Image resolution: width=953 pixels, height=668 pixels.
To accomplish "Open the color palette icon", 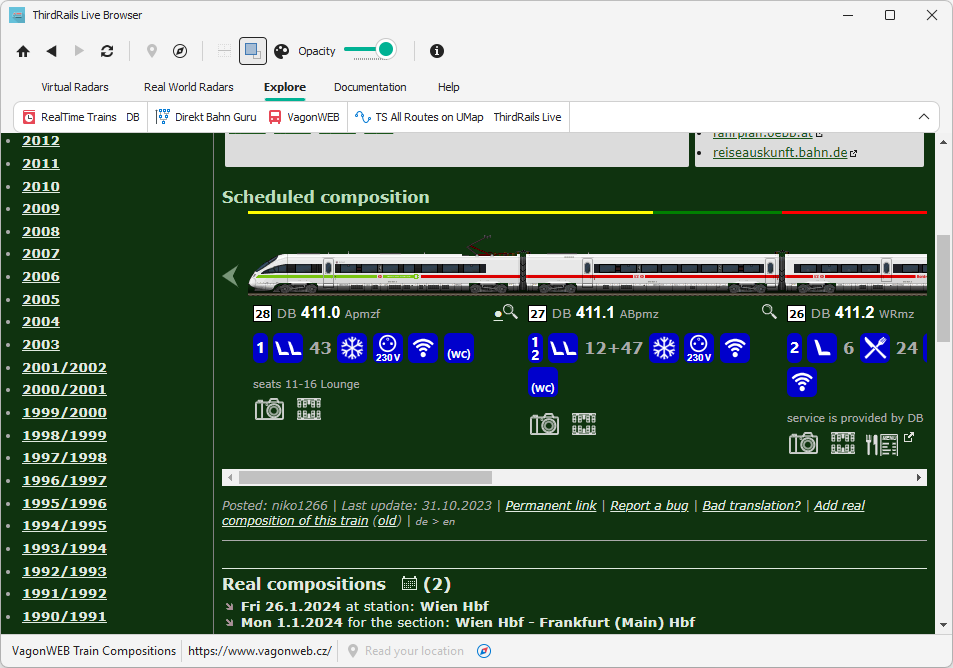I will [x=281, y=51].
